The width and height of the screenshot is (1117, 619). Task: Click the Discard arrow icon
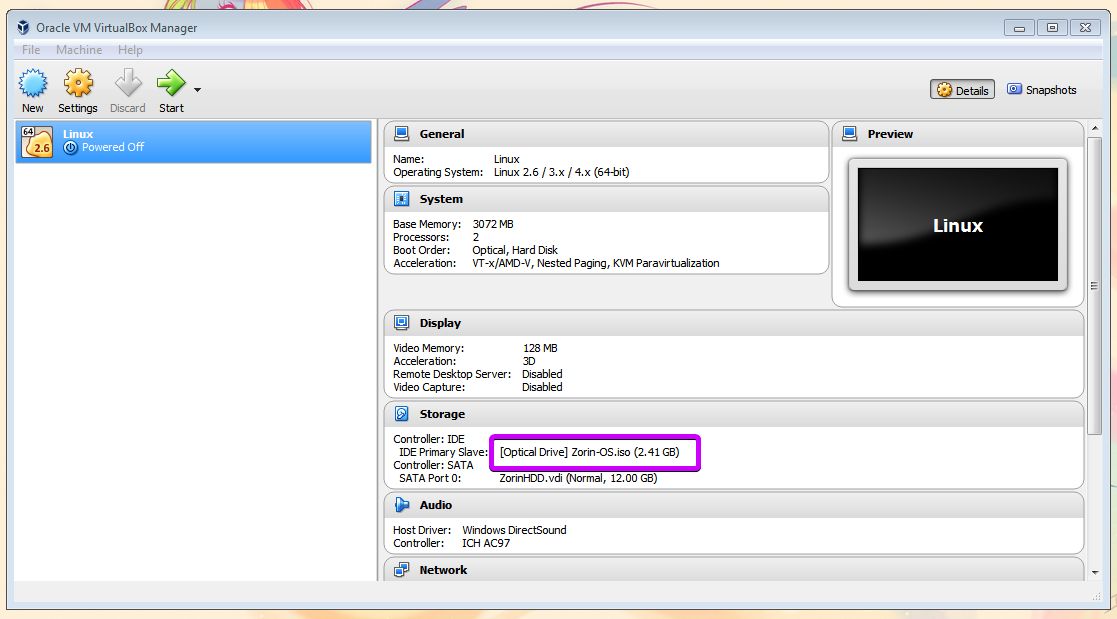[128, 83]
